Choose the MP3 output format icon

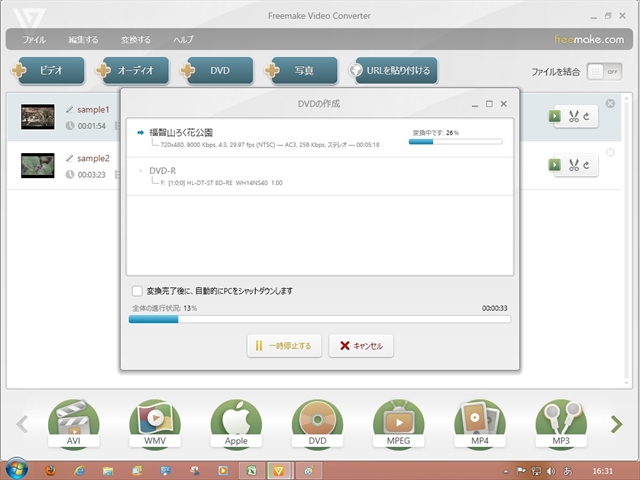coord(560,423)
